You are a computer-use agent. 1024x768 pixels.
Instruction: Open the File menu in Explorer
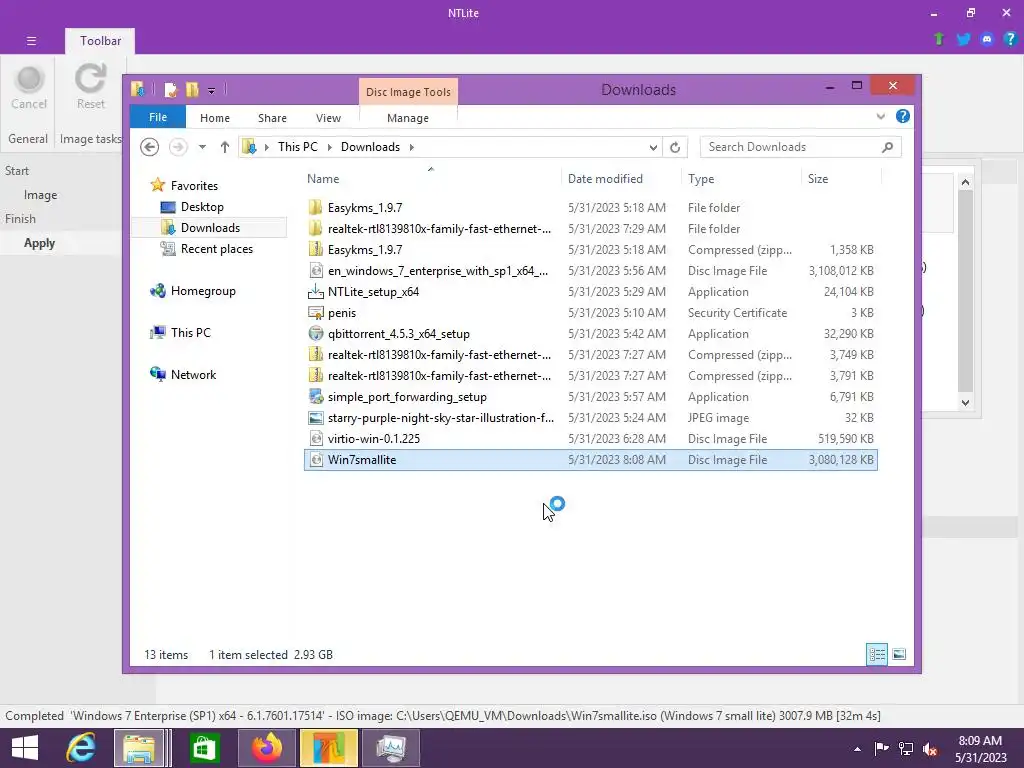(158, 117)
